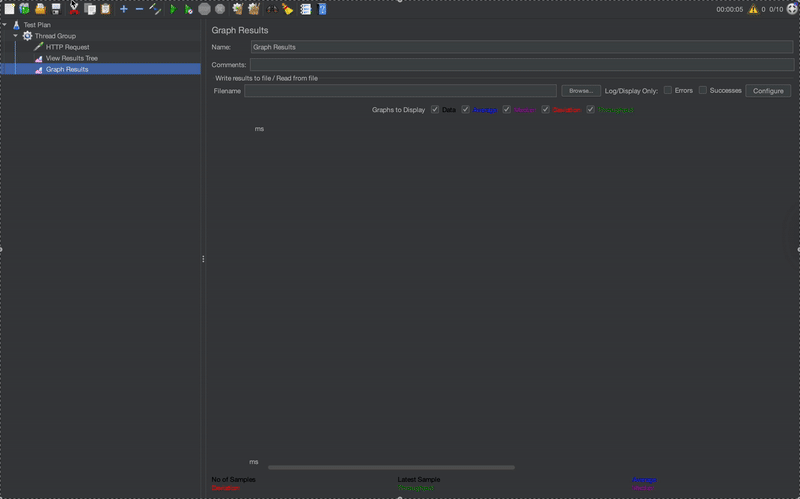800x499 pixels.
Task: Click the 0/10 thread counter
Action: [x=776, y=9]
